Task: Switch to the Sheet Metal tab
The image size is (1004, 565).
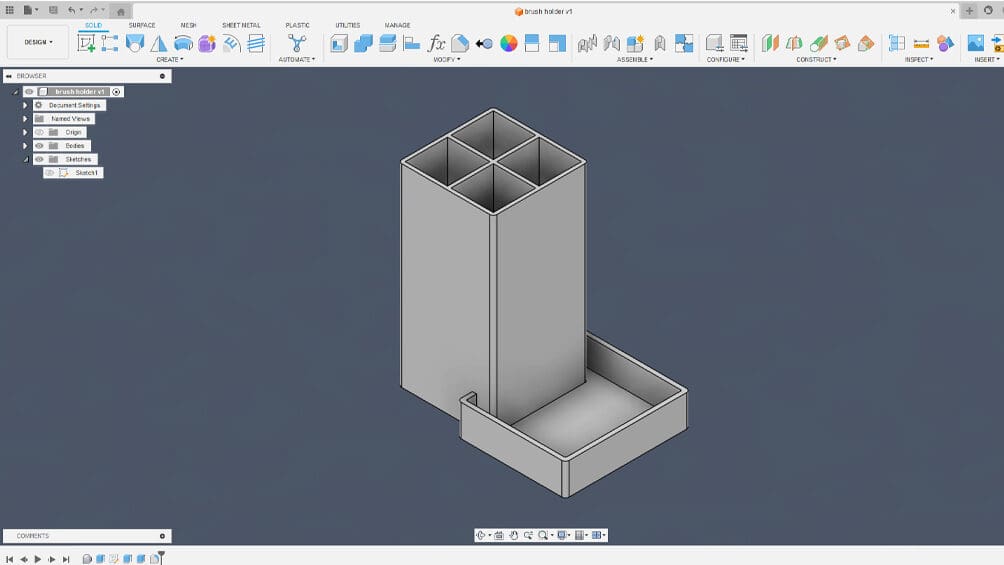Action: pyautogui.click(x=241, y=25)
